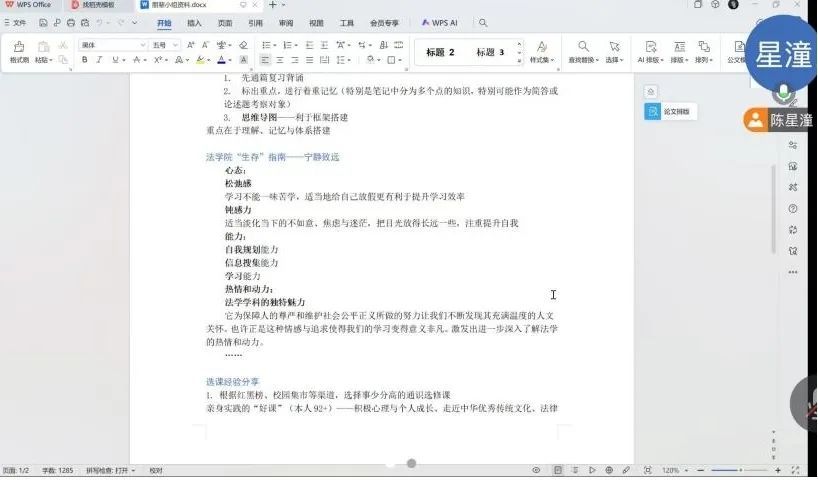Toggle eye-protection view icon in the status bar
This screenshot has width=818, height=486.
click(x=536, y=470)
